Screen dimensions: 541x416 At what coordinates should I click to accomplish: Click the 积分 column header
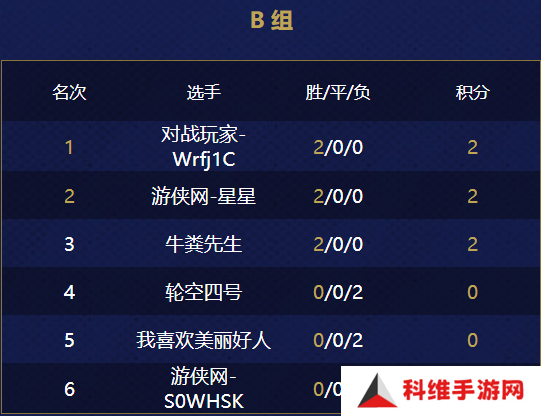click(472, 92)
